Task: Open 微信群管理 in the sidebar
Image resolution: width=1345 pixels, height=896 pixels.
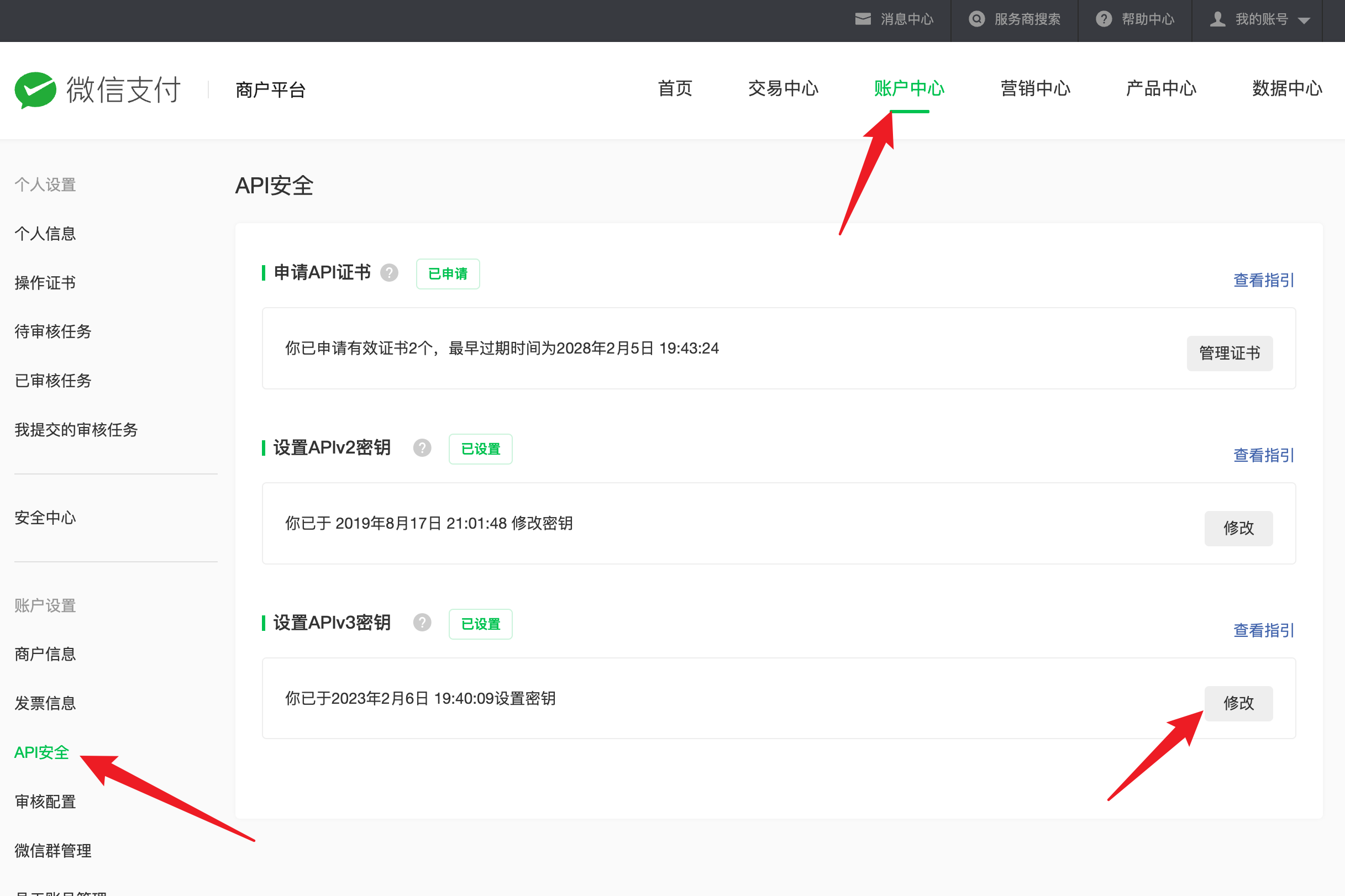Action: (x=53, y=851)
